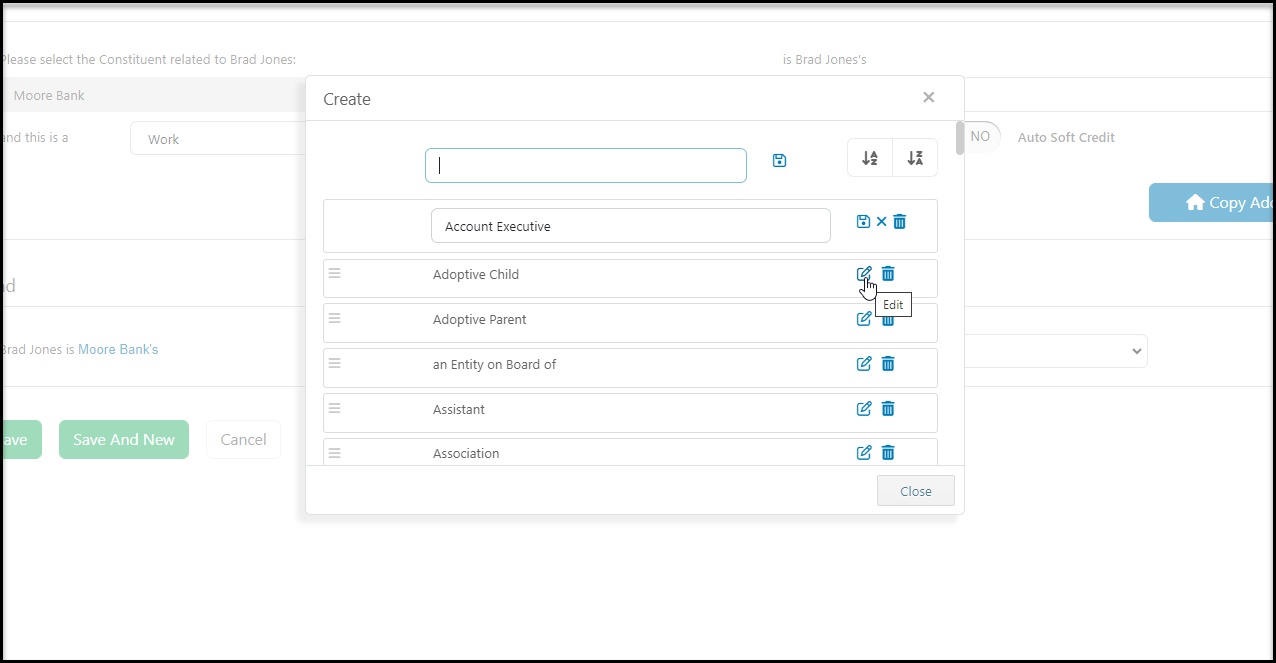
Task: Click Save And New button
Action: (x=124, y=439)
